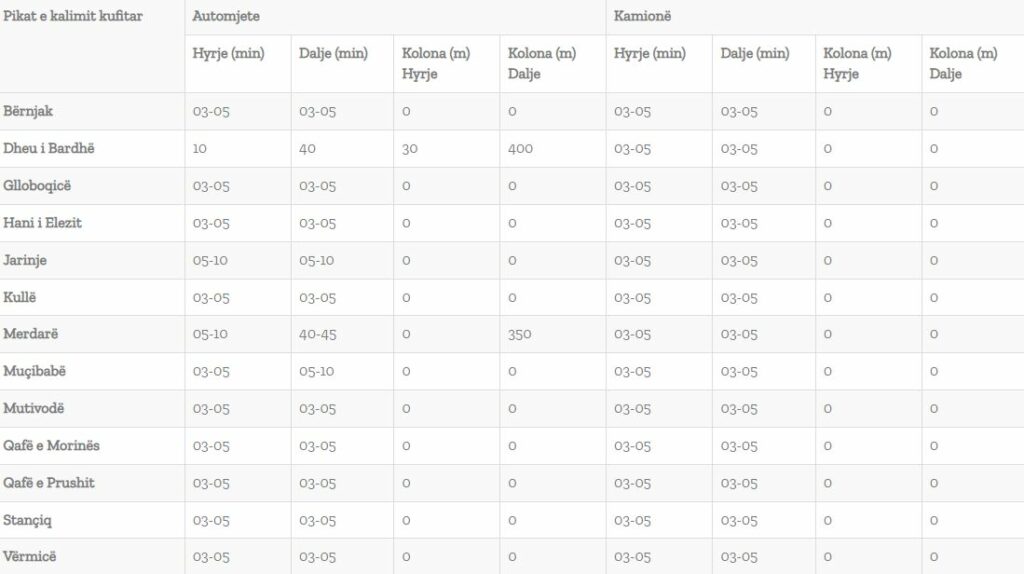The width and height of the screenshot is (1024, 574).
Task: Click the Jarinje row name
Action: coord(25,260)
